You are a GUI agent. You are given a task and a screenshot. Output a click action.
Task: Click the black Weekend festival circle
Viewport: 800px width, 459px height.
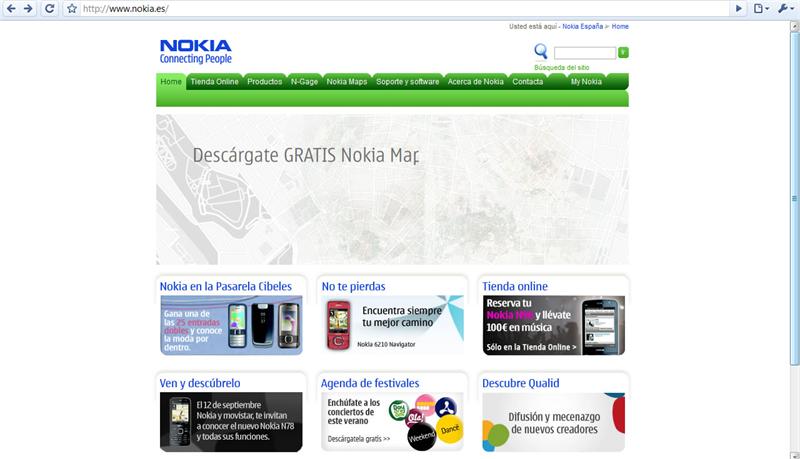pos(421,437)
